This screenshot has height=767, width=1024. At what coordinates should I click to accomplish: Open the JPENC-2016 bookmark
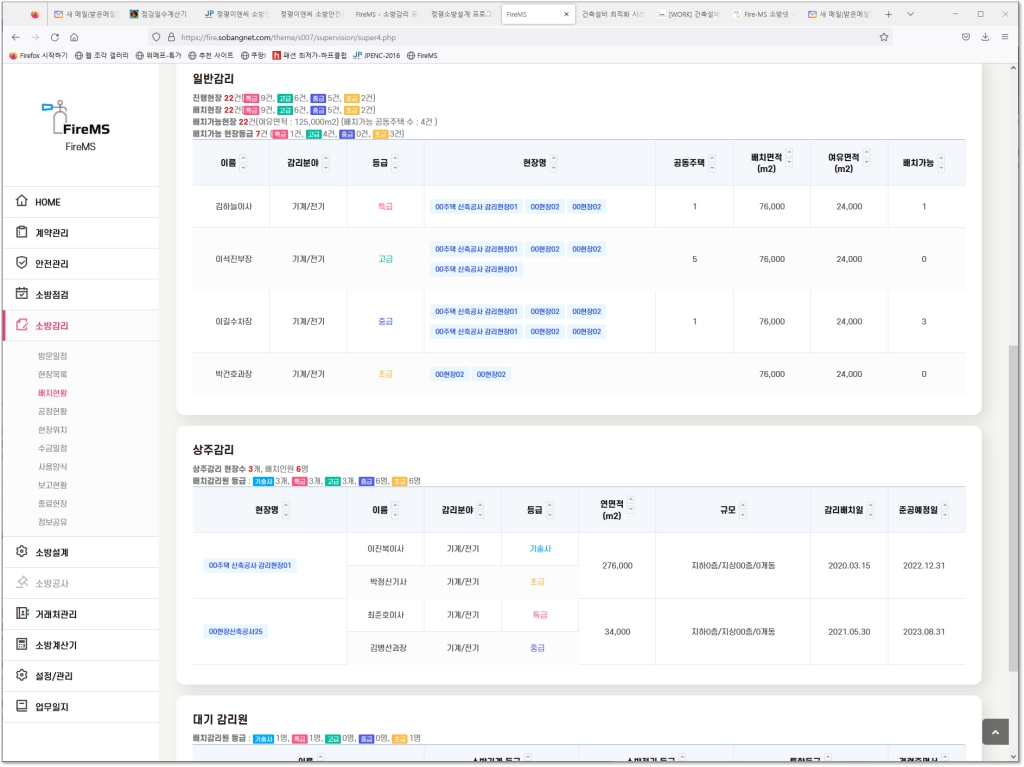click(377, 56)
